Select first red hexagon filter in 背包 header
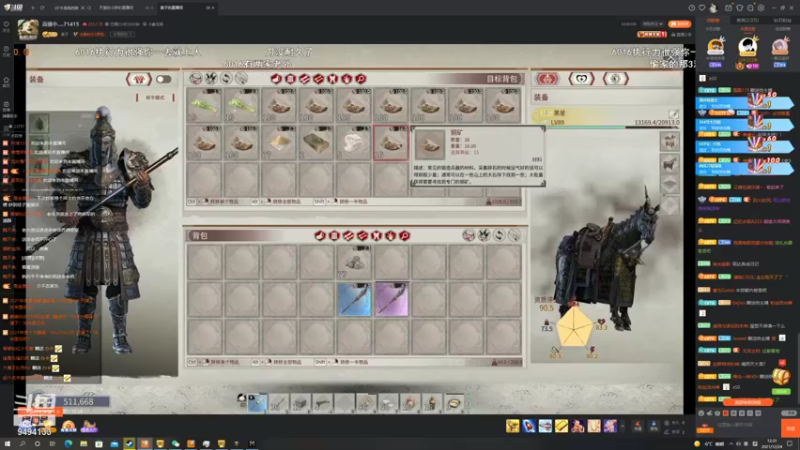 pos(320,236)
